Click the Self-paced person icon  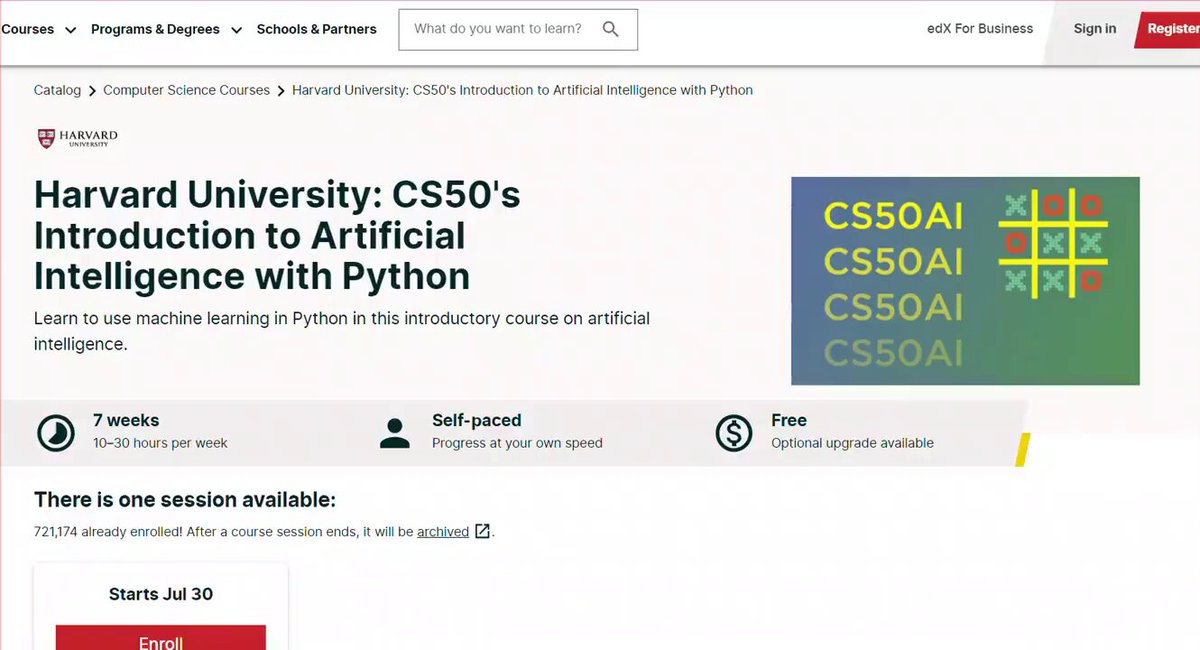395,433
